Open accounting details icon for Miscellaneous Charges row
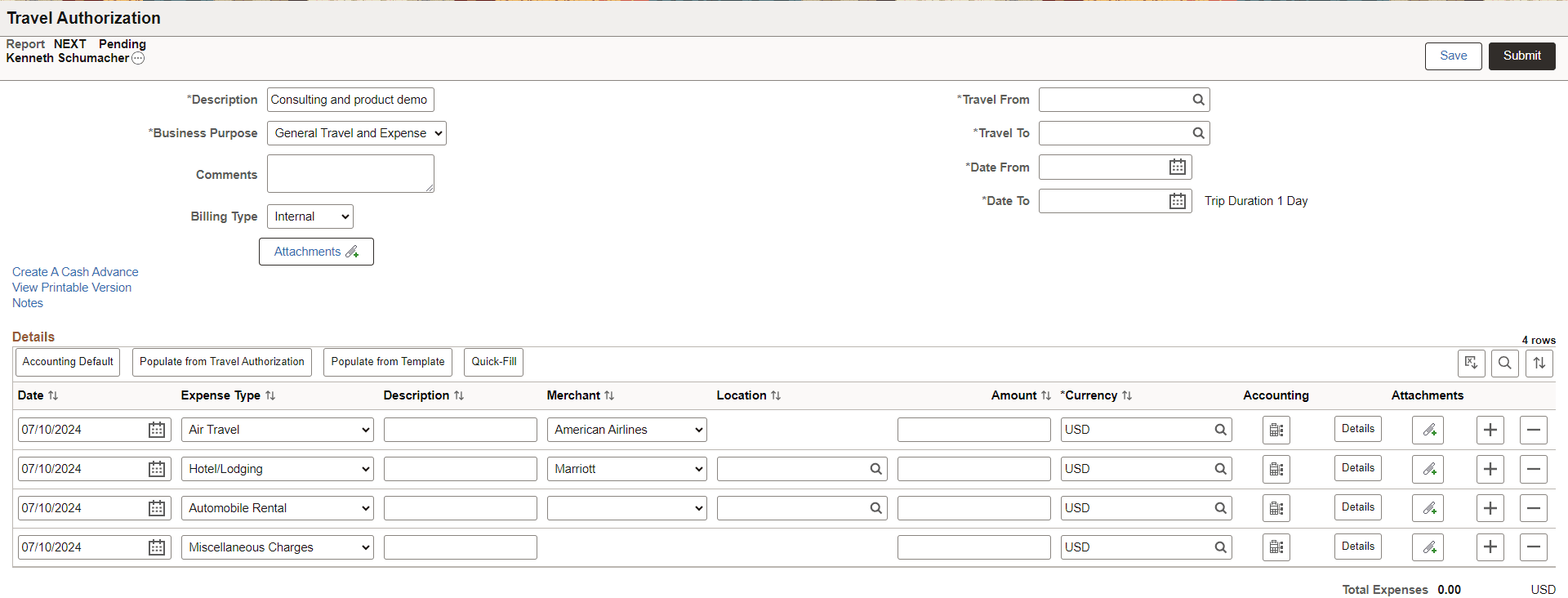 coord(1276,547)
